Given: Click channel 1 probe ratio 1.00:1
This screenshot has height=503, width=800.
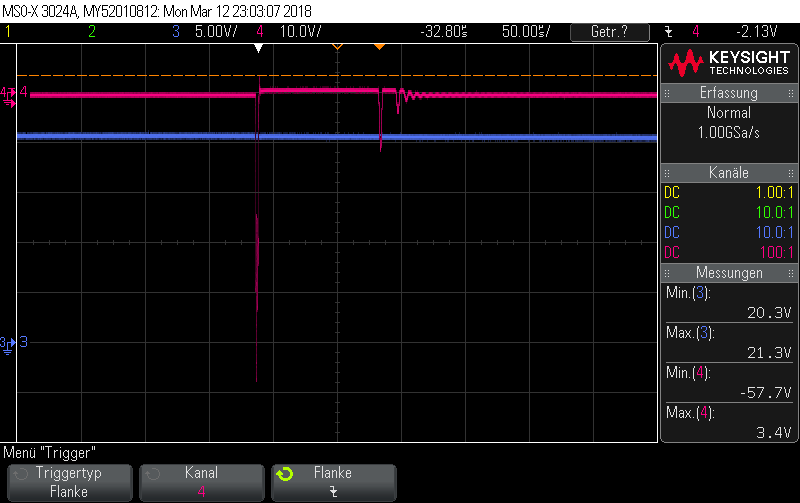Looking at the screenshot, I should coord(774,193).
